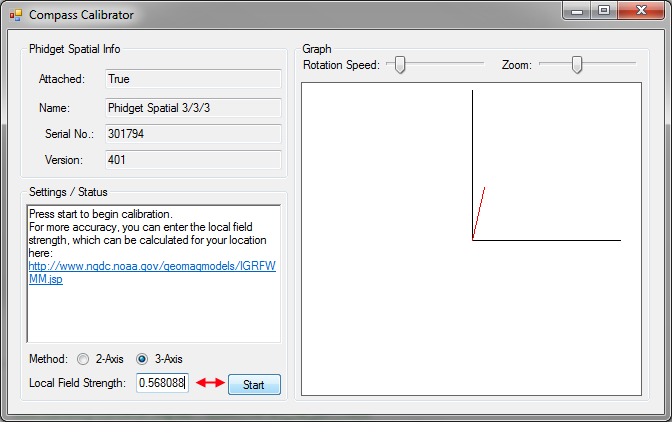Click the Serial No. field 301794
Viewport: 672px width, 422px height.
point(193,134)
